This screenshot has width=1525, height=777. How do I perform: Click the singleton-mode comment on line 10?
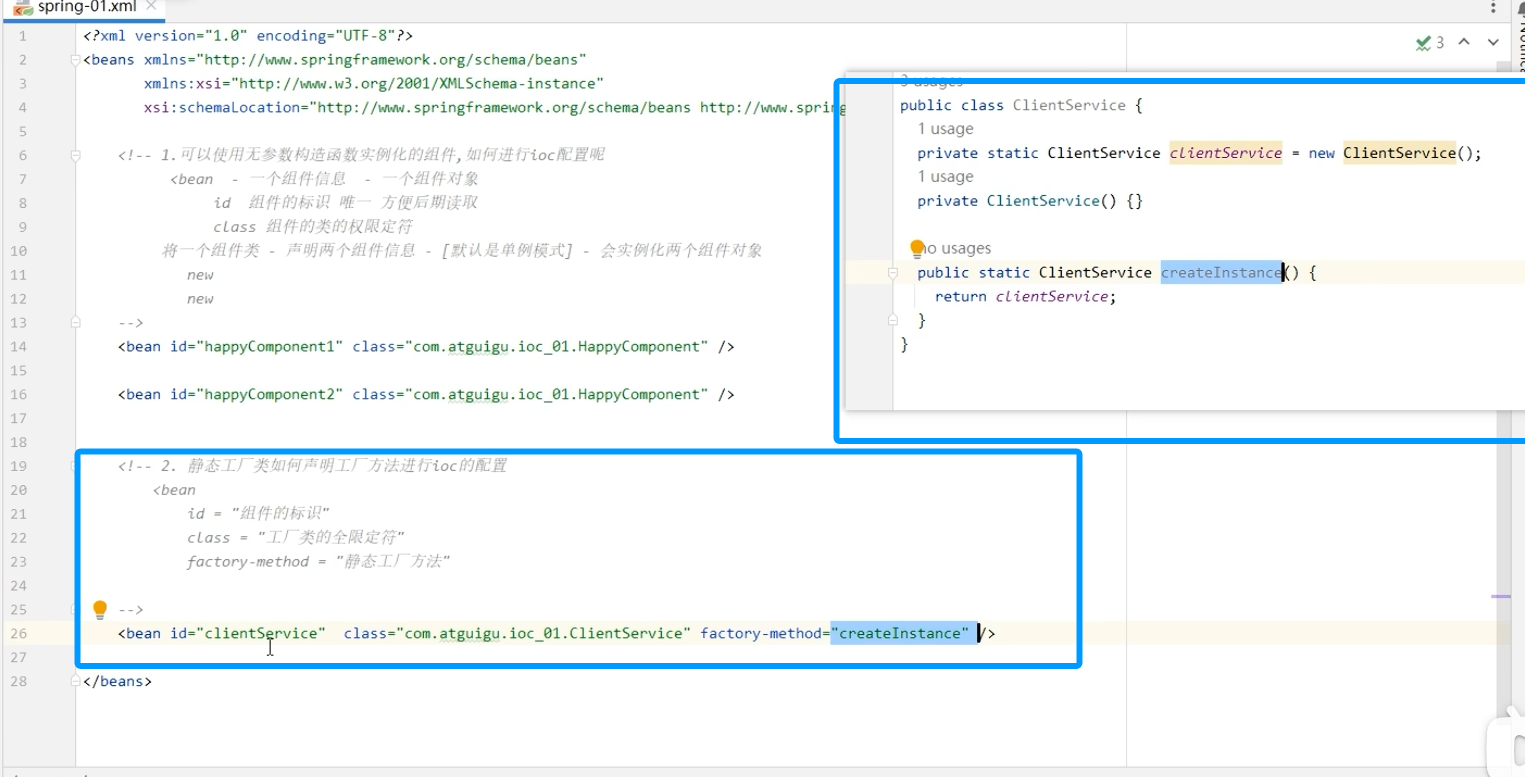point(462,251)
